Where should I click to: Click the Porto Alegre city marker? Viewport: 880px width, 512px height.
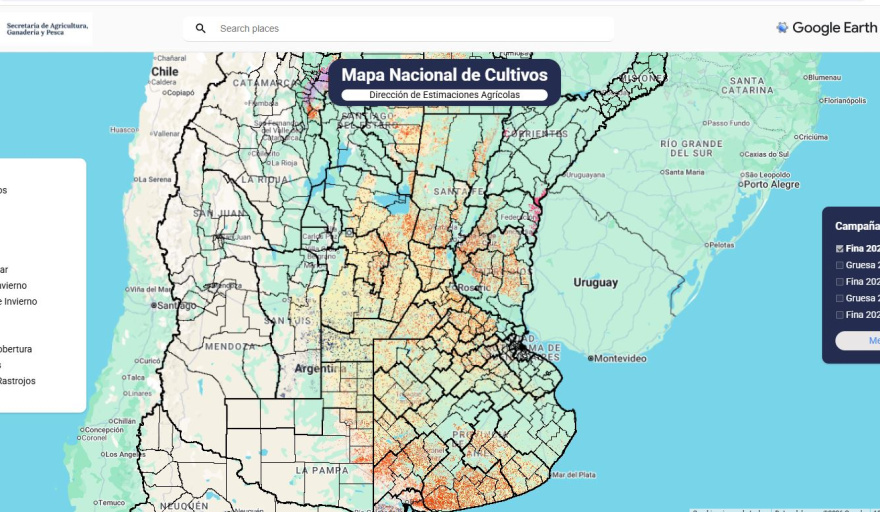pyautogui.click(x=741, y=184)
